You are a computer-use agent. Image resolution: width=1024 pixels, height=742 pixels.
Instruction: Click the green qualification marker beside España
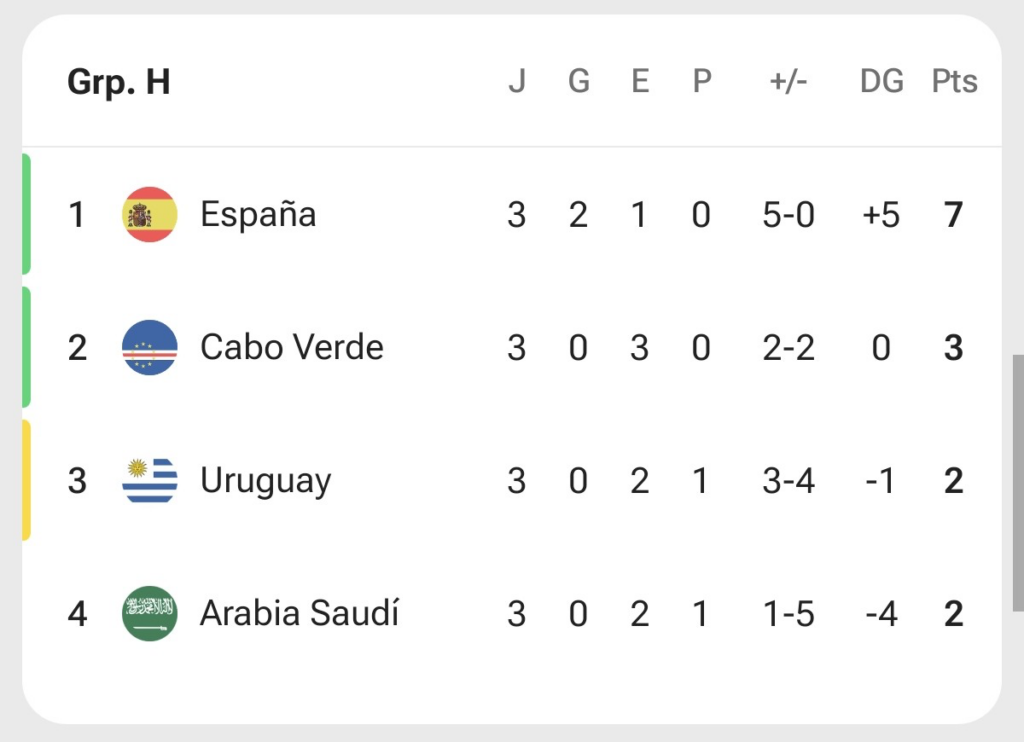pyautogui.click(x=26, y=214)
